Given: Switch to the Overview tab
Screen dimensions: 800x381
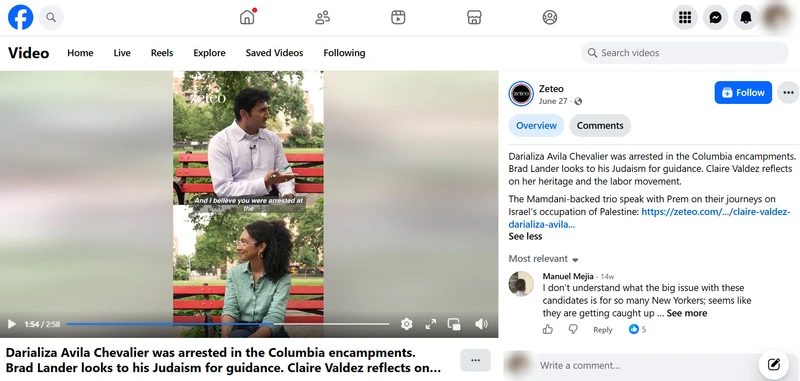Looking at the screenshot, I should click(536, 125).
